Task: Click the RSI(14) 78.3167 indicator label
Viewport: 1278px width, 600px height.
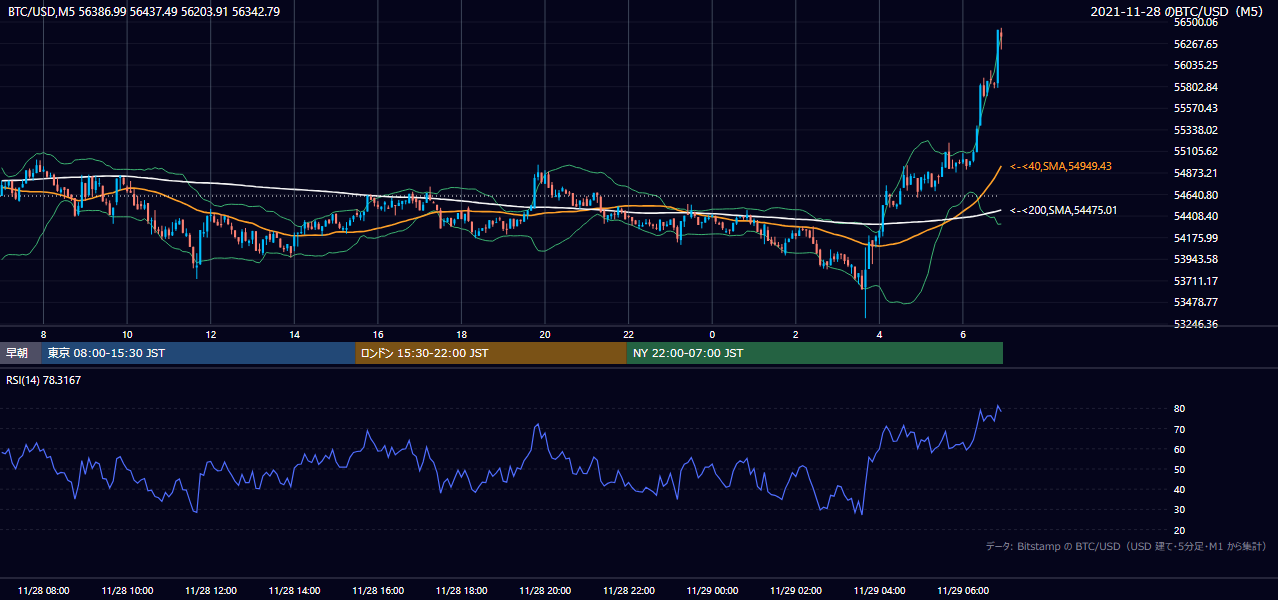Action: (x=45, y=380)
